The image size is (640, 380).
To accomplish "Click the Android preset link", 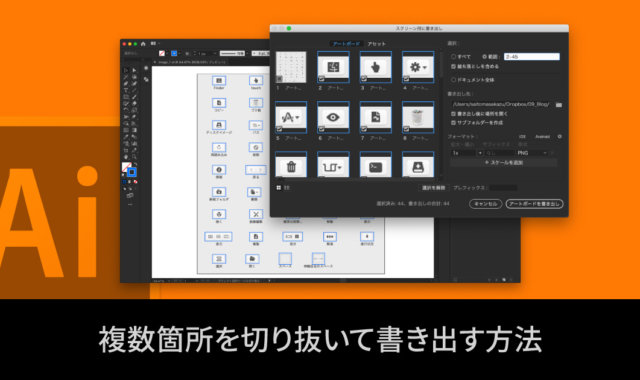I will pyautogui.click(x=542, y=136).
